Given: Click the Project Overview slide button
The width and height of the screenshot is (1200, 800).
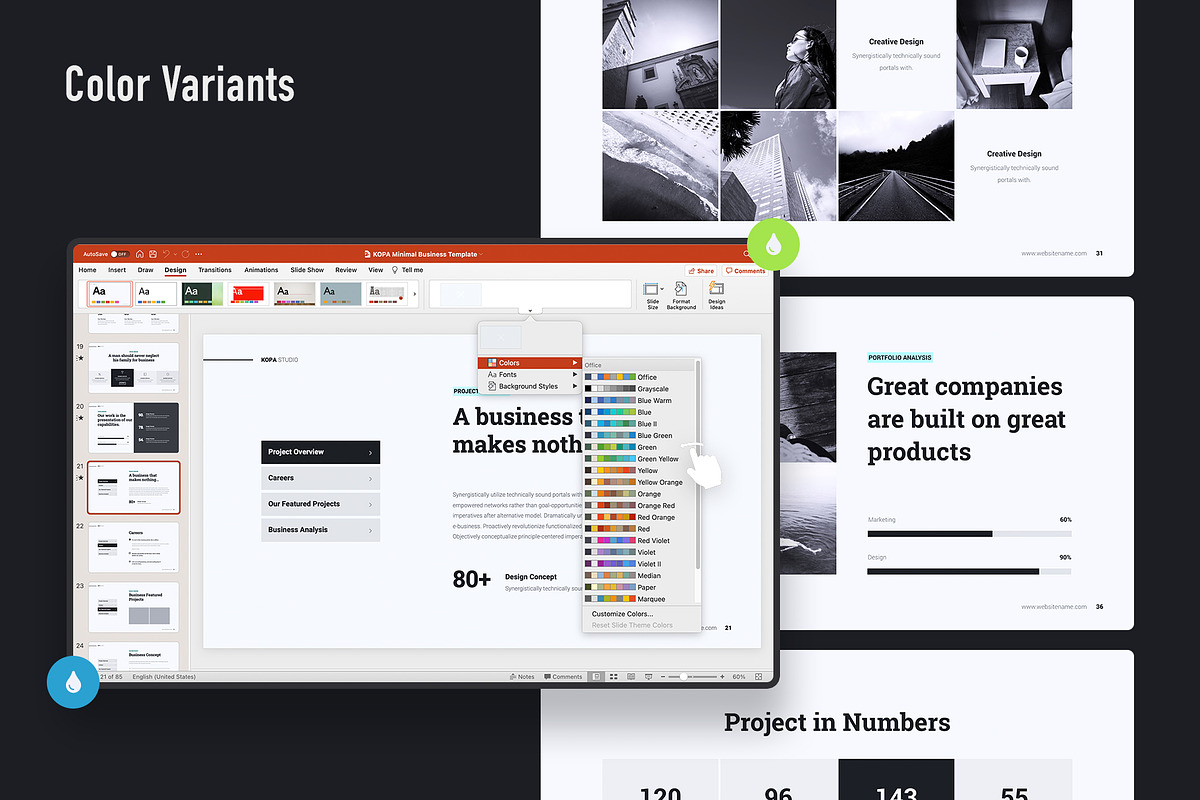Looking at the screenshot, I should point(321,452).
